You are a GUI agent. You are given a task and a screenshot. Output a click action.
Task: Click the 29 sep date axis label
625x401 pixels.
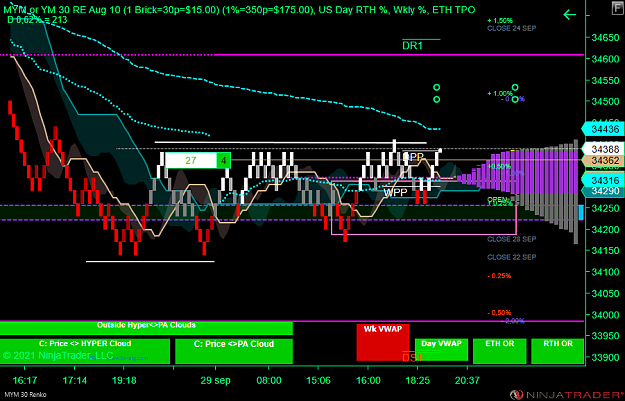(215, 380)
